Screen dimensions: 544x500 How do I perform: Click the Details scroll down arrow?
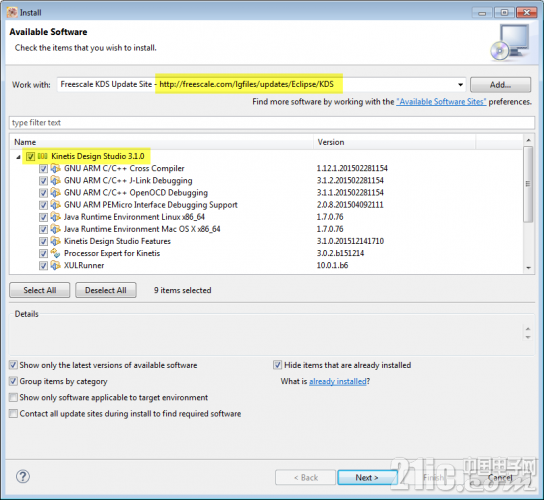click(x=528, y=337)
